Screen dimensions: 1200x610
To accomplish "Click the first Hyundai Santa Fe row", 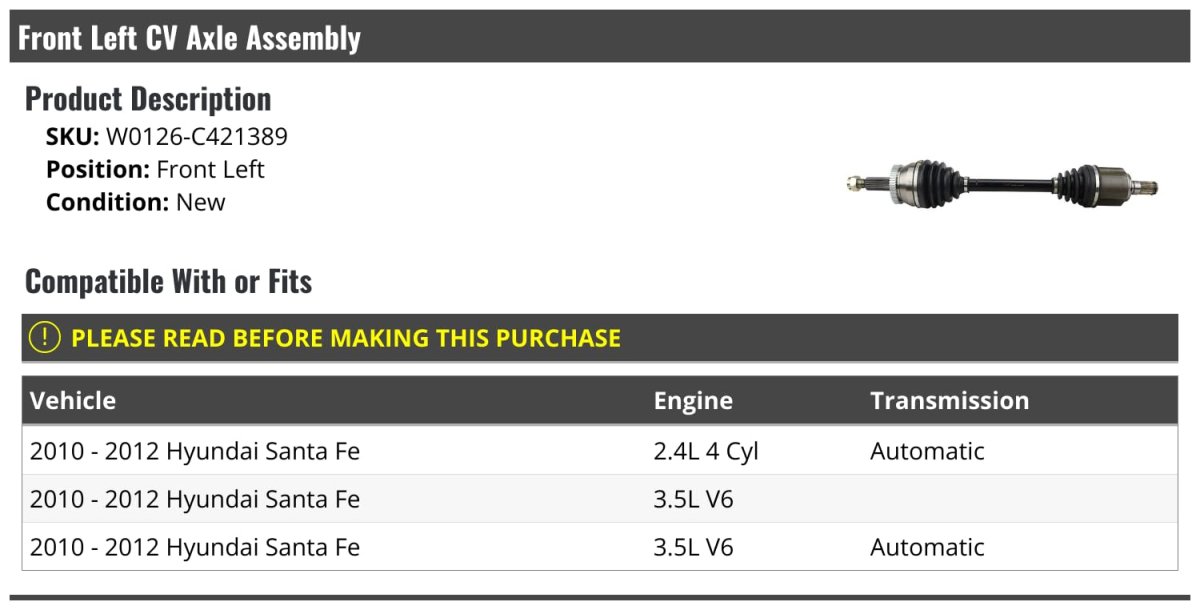I will [x=195, y=451].
